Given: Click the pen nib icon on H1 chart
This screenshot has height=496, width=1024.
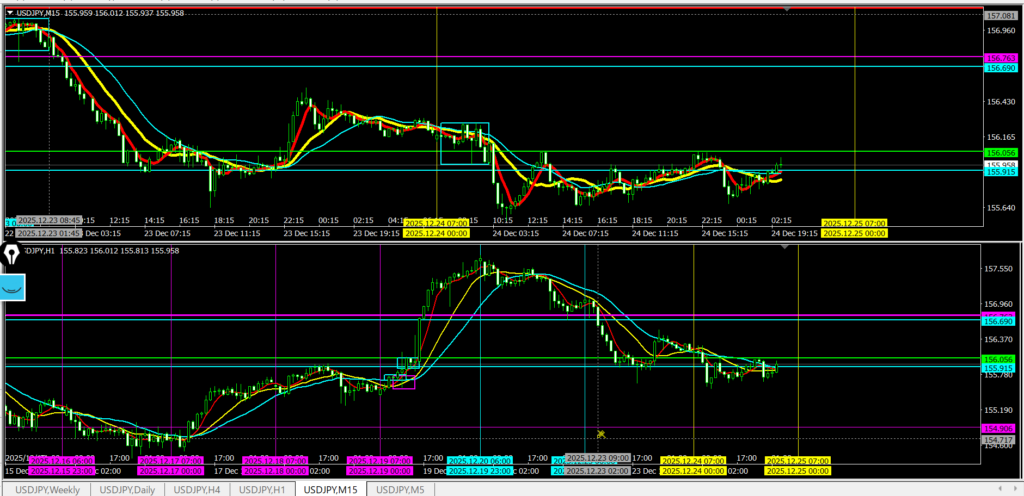Looking at the screenshot, I should tap(14, 254).
